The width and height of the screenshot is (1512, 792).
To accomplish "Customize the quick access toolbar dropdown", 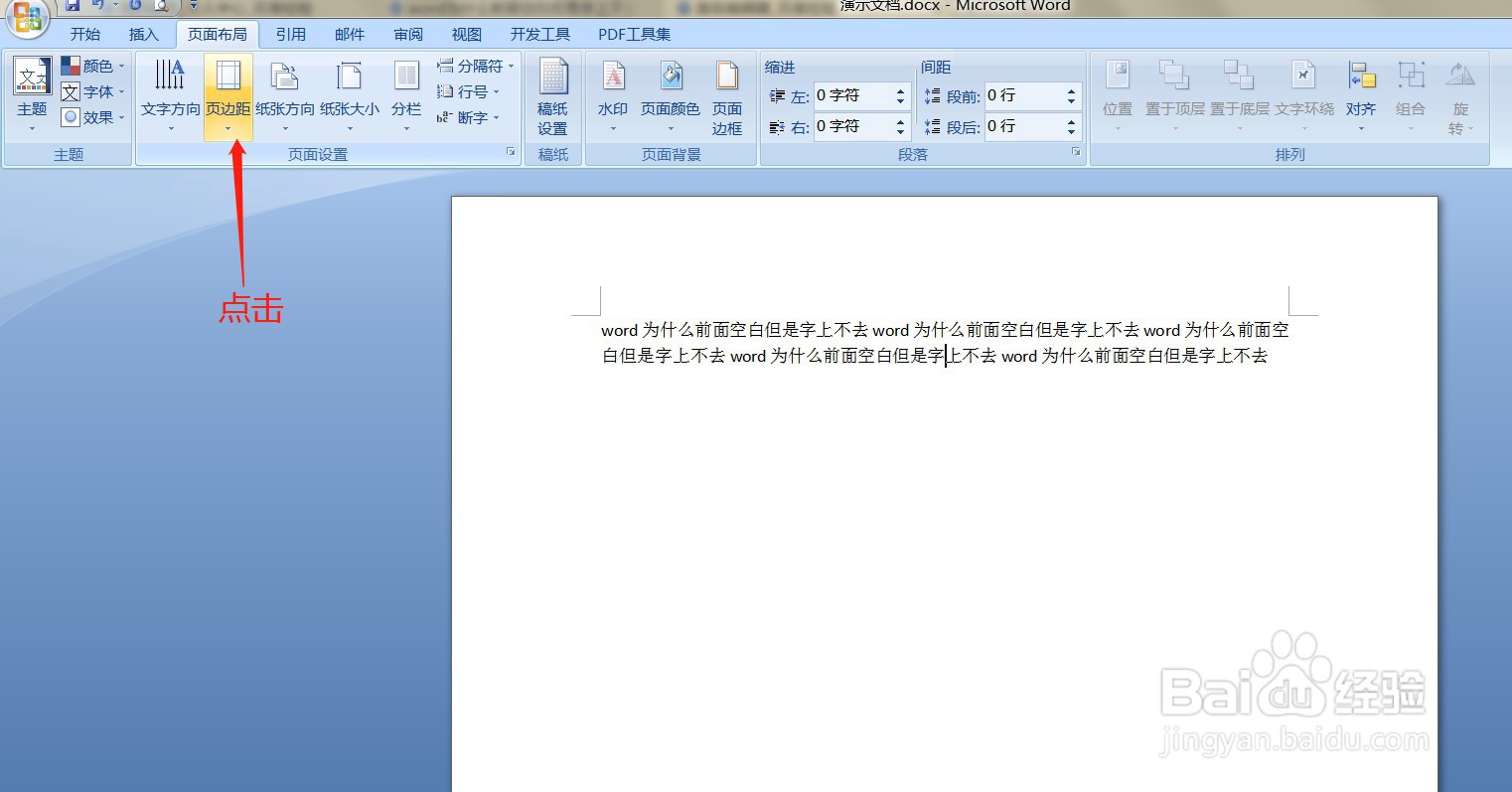I will 194,6.
